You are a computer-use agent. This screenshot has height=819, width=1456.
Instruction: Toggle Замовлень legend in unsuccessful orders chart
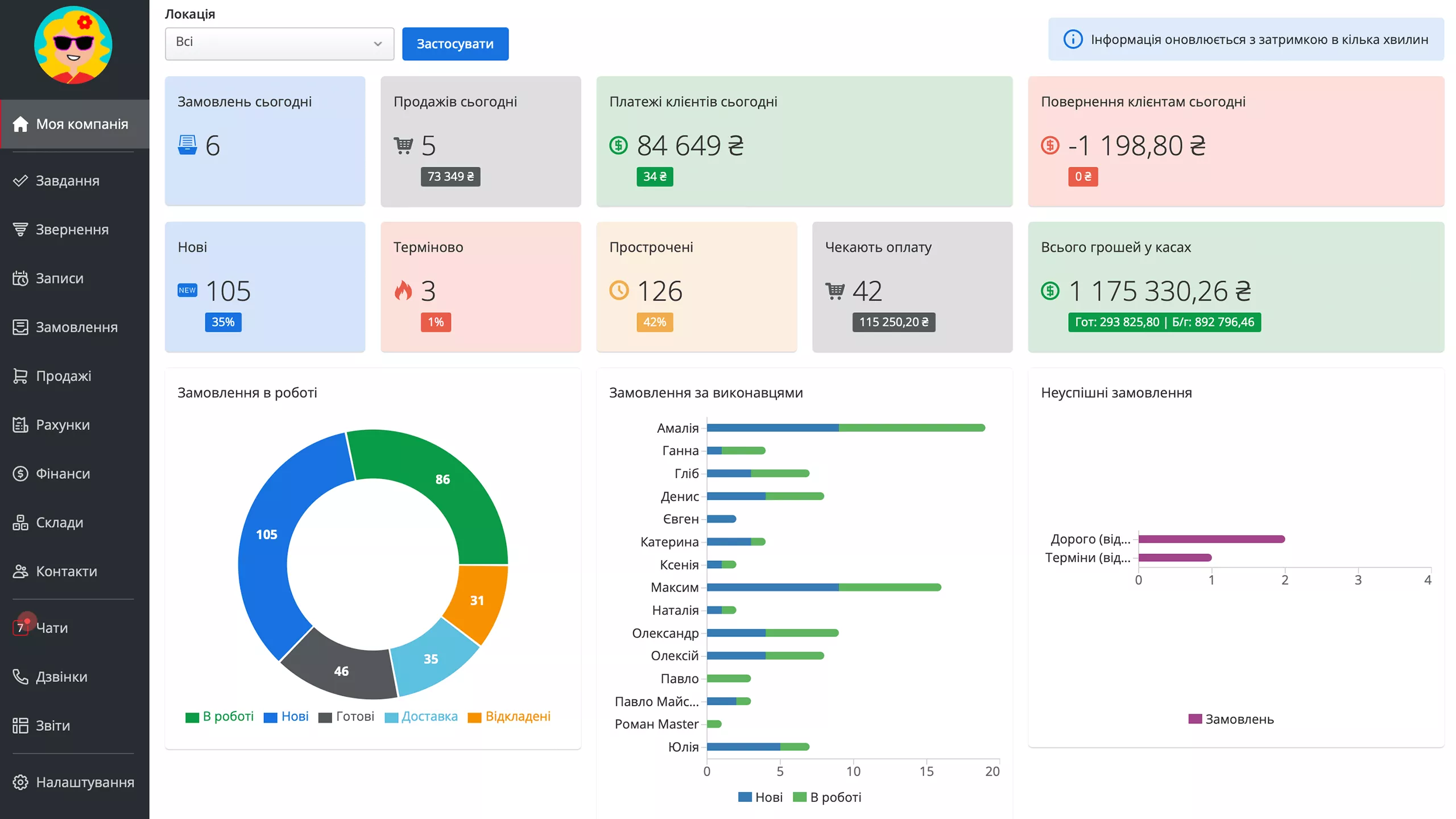pyautogui.click(x=1231, y=719)
